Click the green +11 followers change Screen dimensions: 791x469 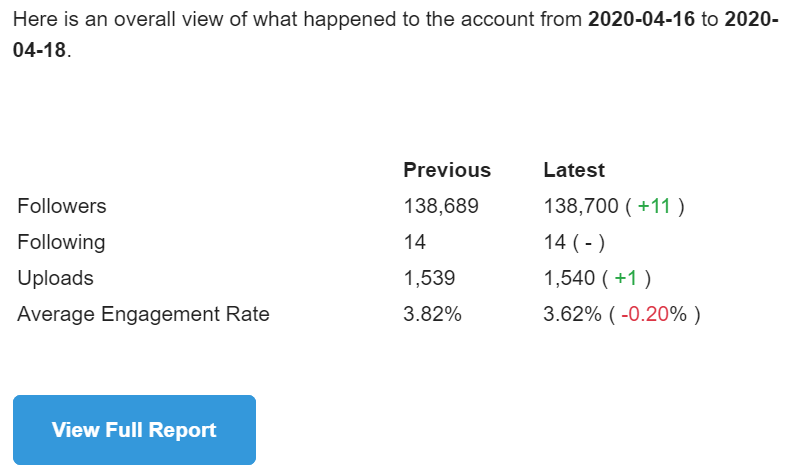coord(654,206)
